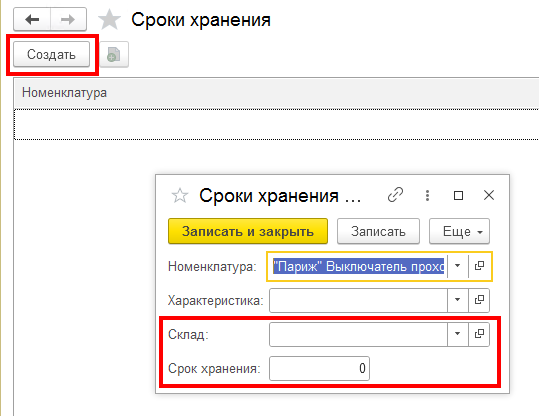Click into the Склад input field
The width and height of the screenshot is (539, 416).
tap(358, 334)
